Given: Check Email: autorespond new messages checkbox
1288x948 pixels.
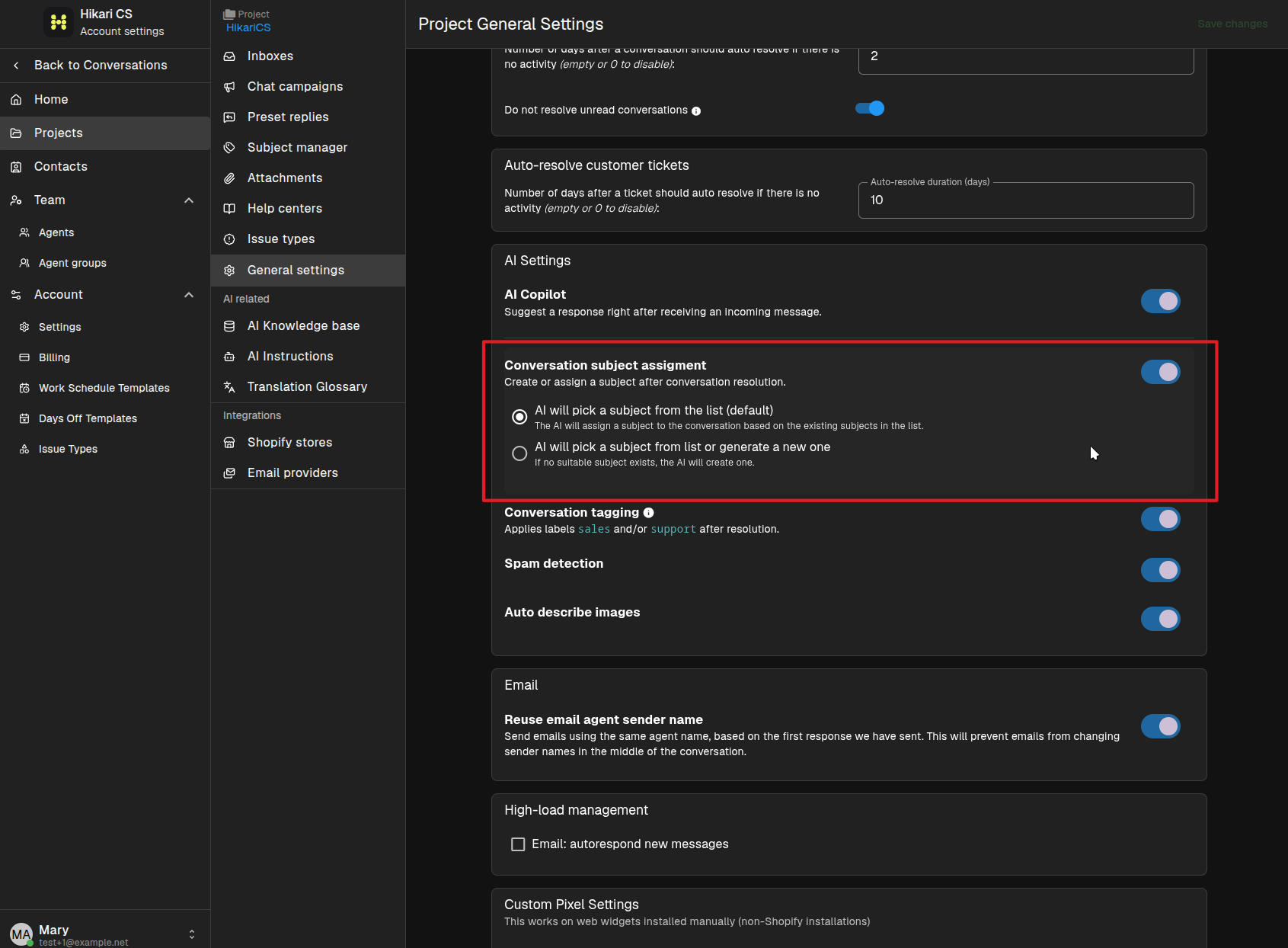Looking at the screenshot, I should (518, 844).
